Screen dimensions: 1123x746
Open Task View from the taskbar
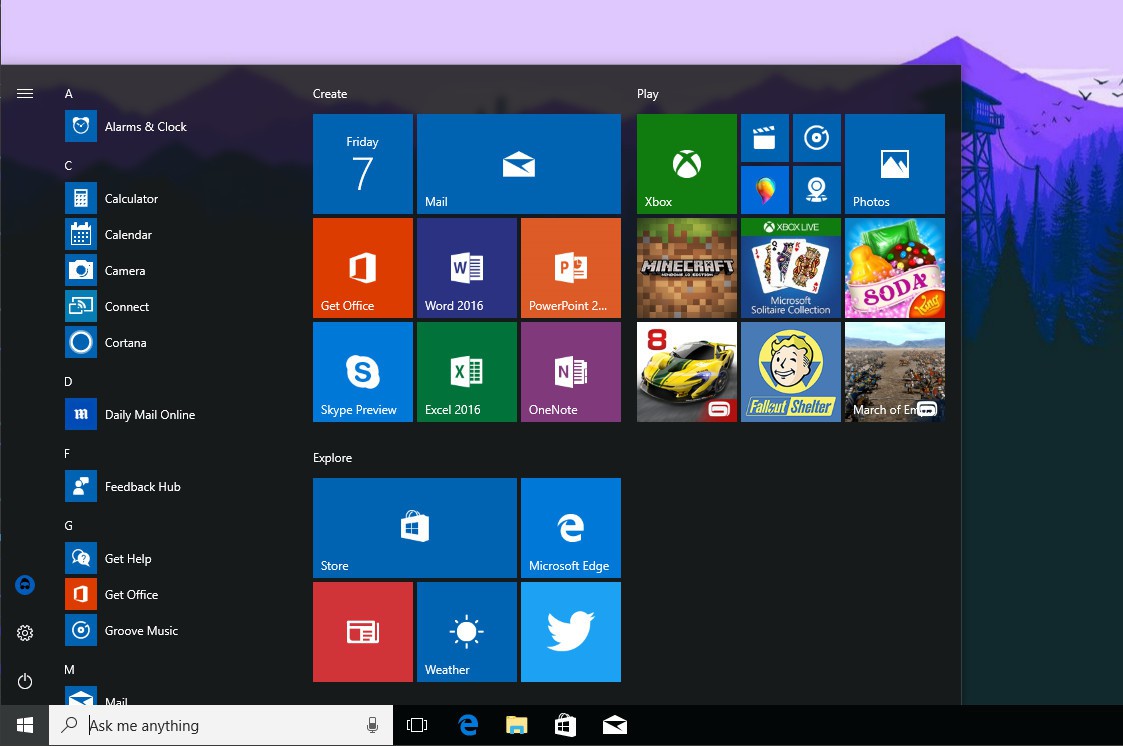click(417, 726)
